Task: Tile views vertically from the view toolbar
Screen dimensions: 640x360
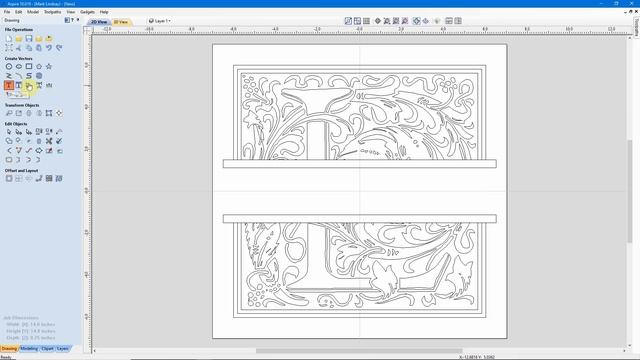Action: pyautogui.click(x=458, y=21)
